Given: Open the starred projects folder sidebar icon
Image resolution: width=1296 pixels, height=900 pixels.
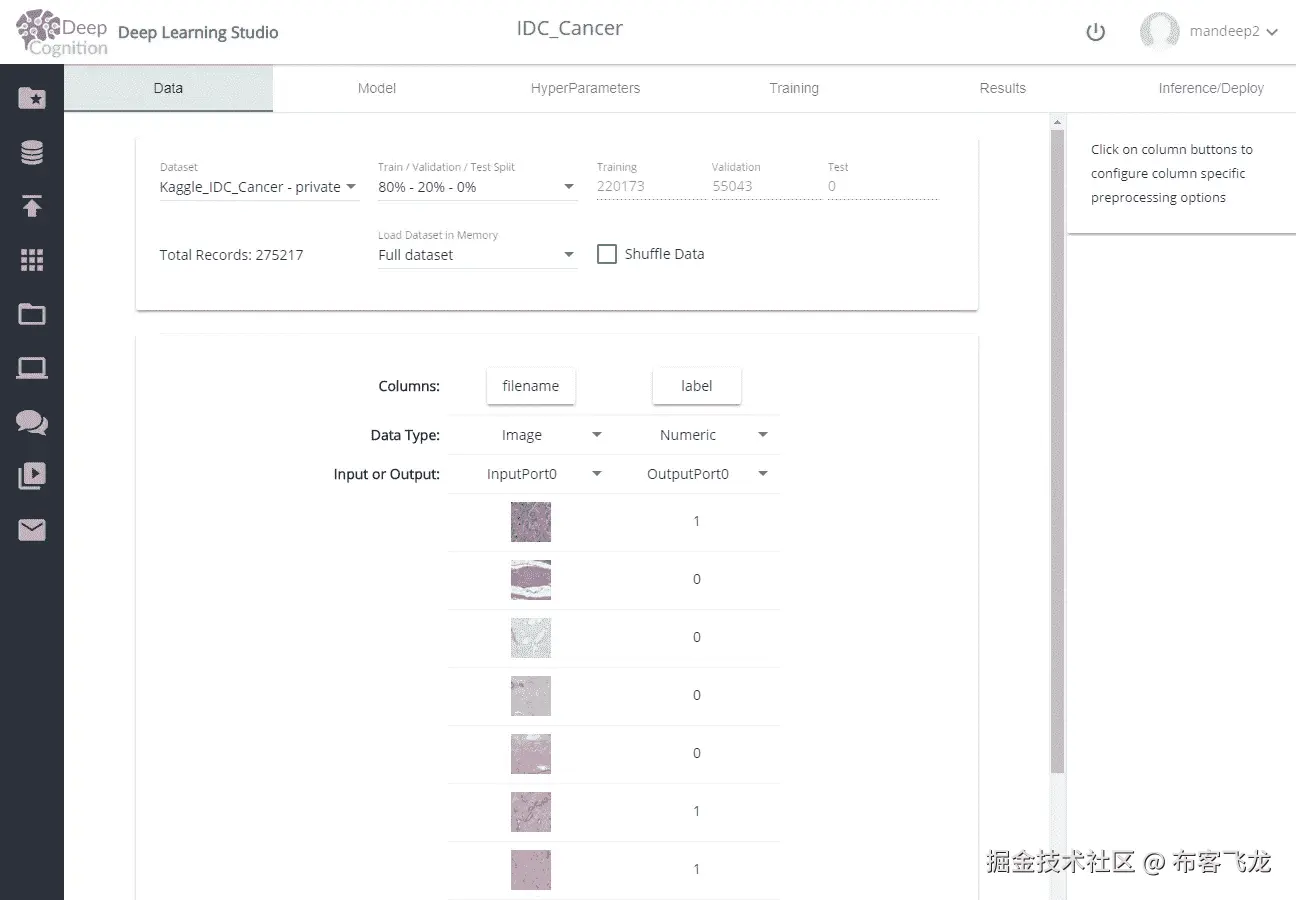Looking at the screenshot, I should (32, 98).
